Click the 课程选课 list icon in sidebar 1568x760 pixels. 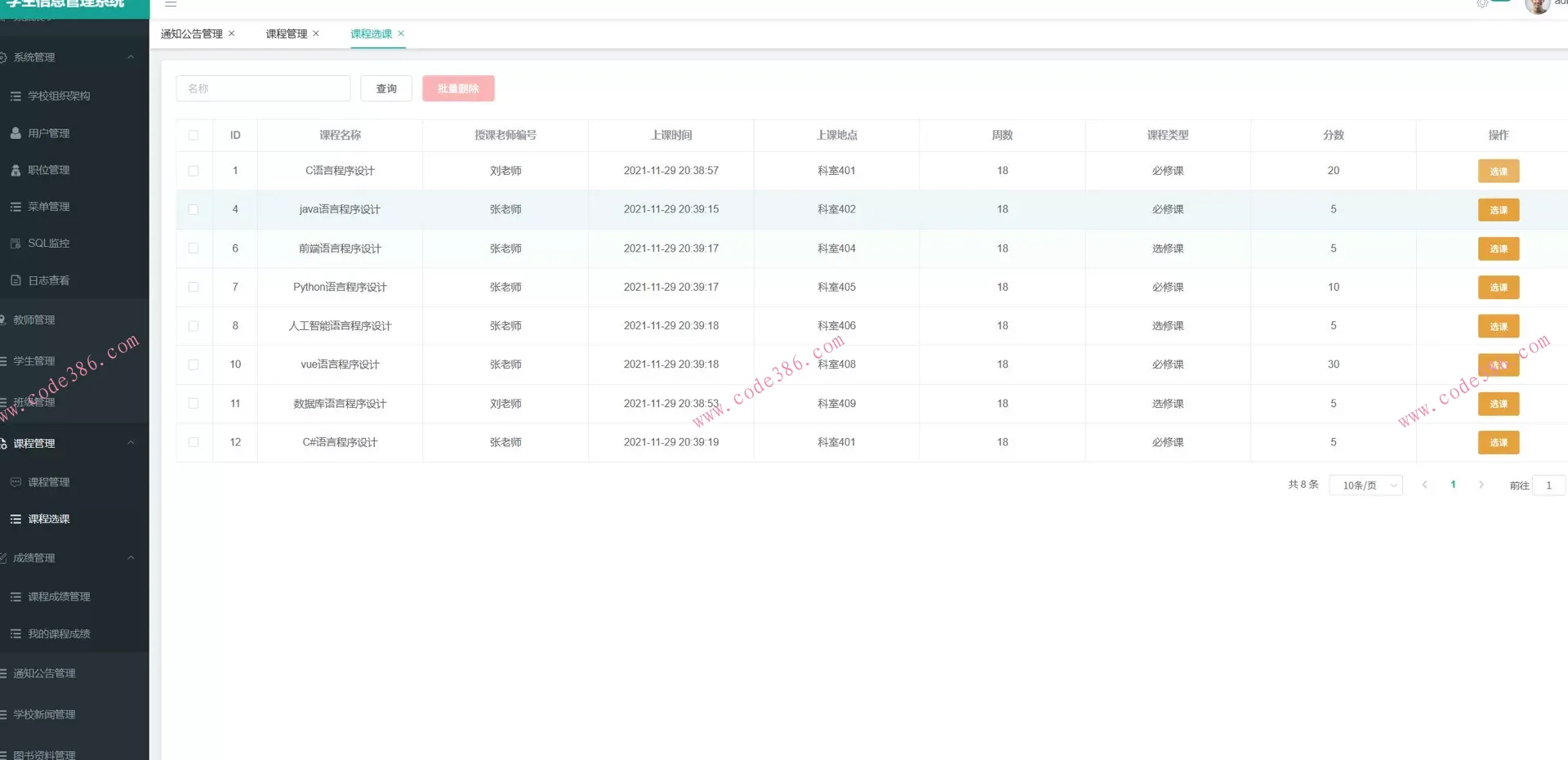pos(16,519)
